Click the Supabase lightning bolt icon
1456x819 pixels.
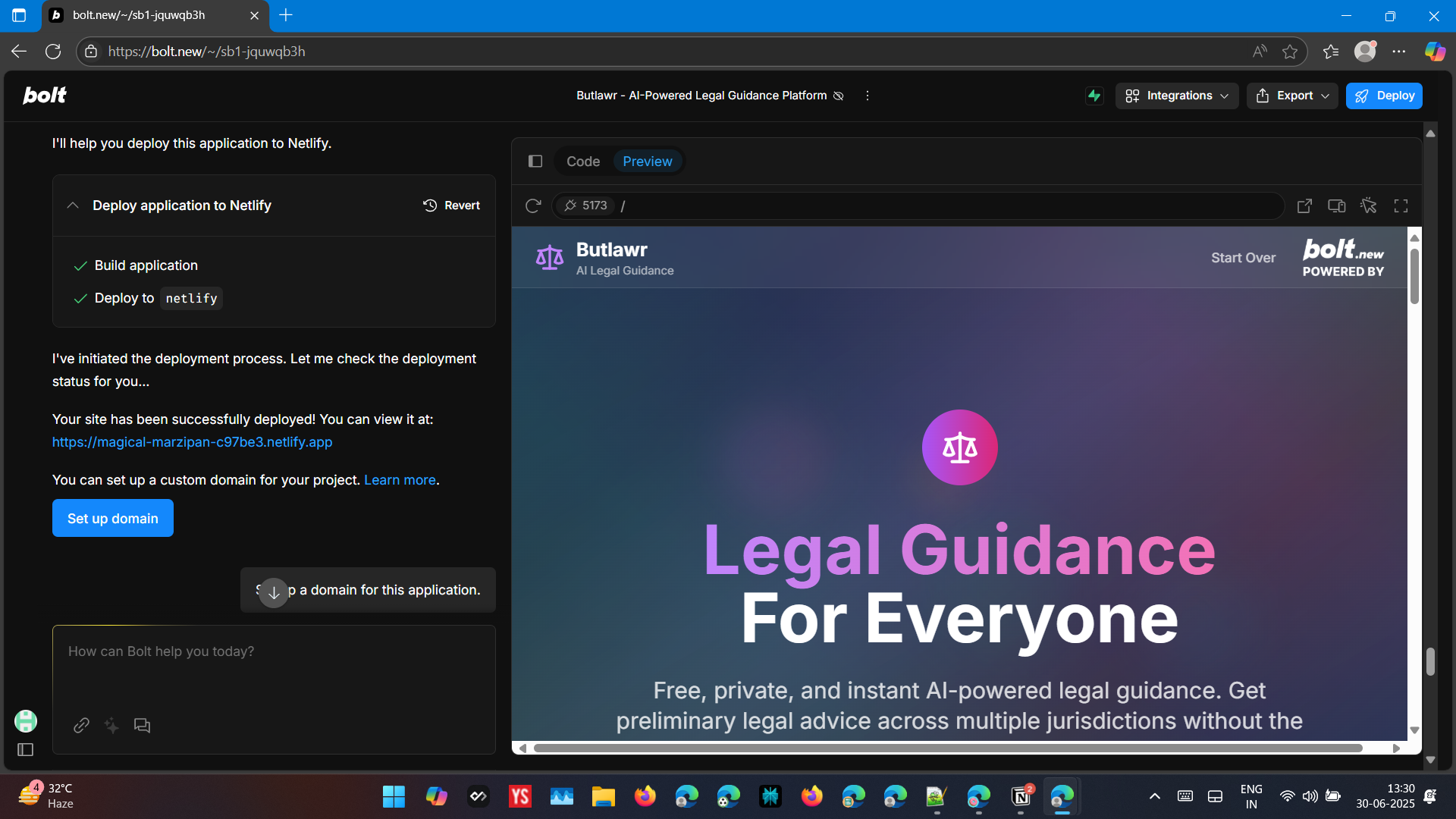click(x=1094, y=96)
